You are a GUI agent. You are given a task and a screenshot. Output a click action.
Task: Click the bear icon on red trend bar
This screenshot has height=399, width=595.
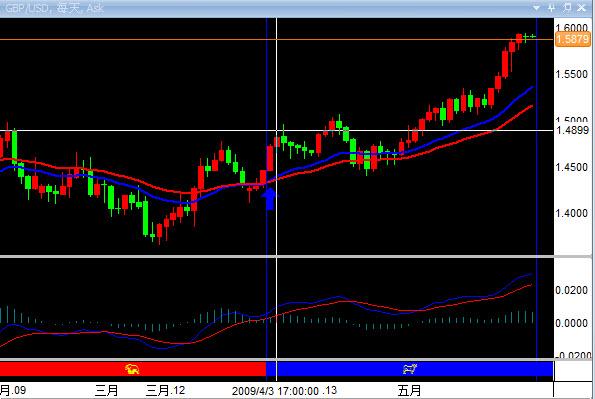click(132, 369)
